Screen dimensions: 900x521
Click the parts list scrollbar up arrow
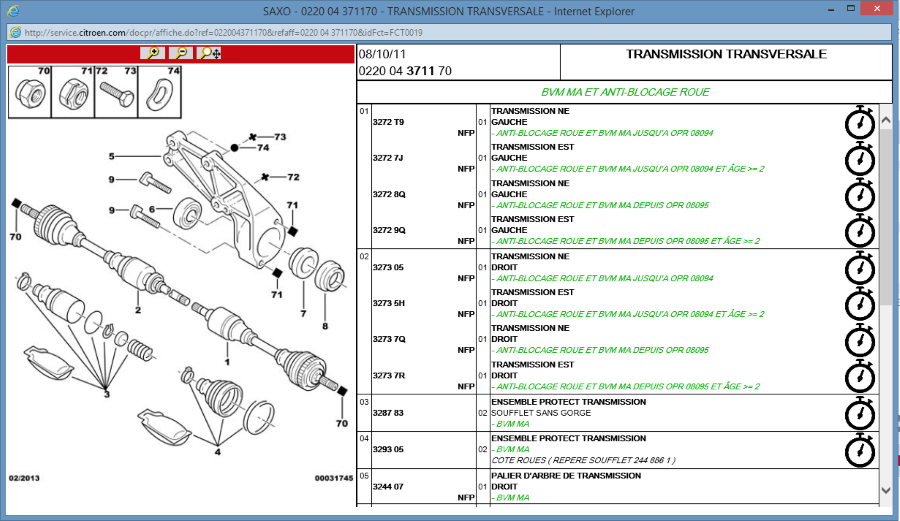tap(886, 120)
